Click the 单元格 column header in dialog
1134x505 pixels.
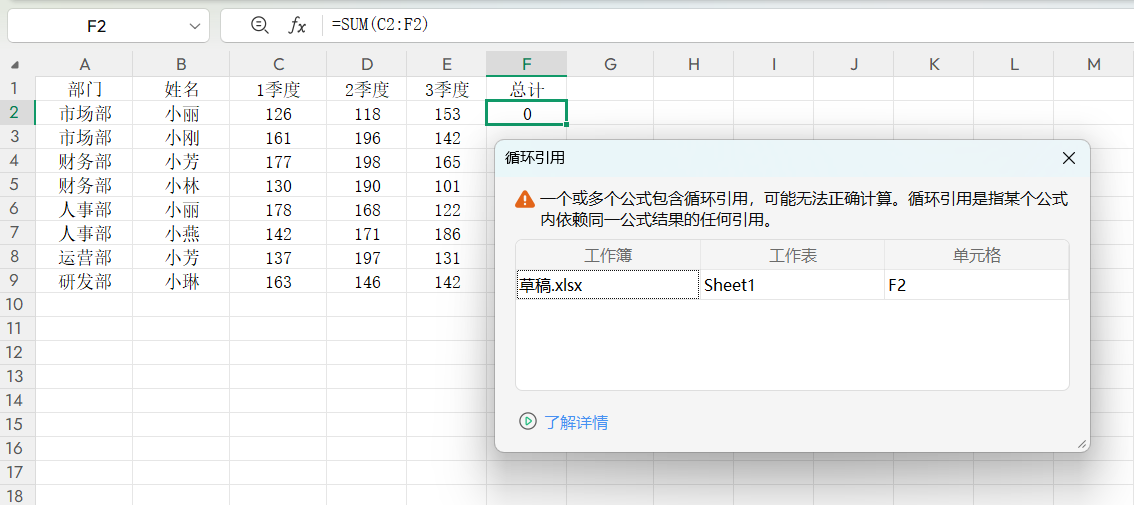click(x=976, y=255)
